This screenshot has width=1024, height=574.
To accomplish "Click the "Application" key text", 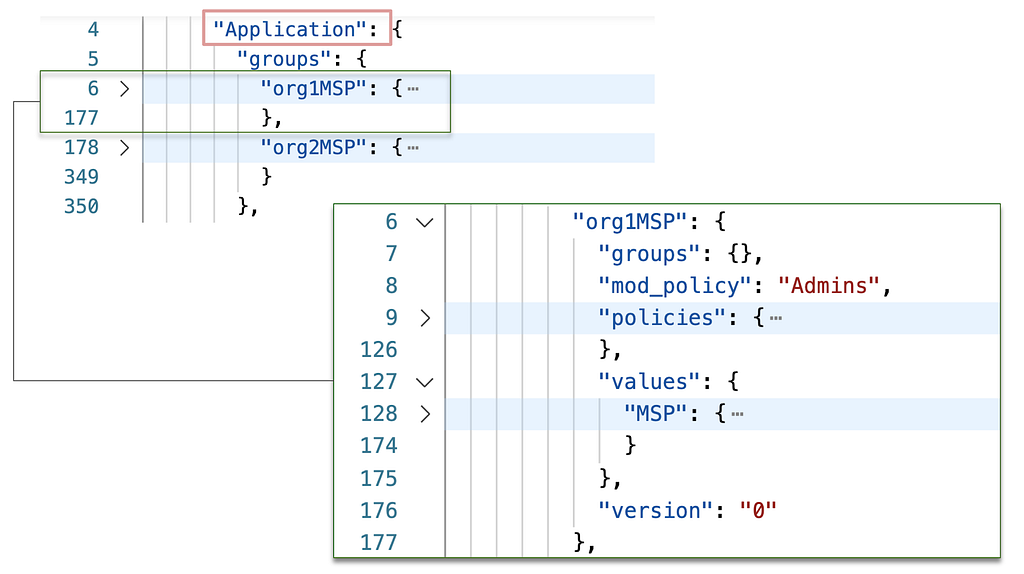I will coord(289,29).
